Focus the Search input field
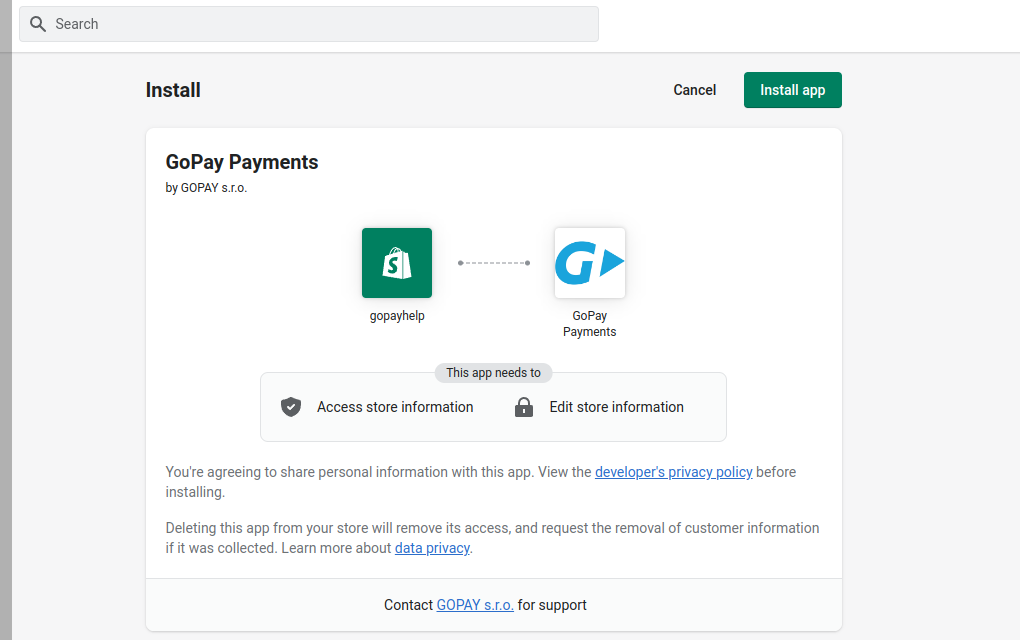This screenshot has height=640, width=1020. [x=309, y=24]
